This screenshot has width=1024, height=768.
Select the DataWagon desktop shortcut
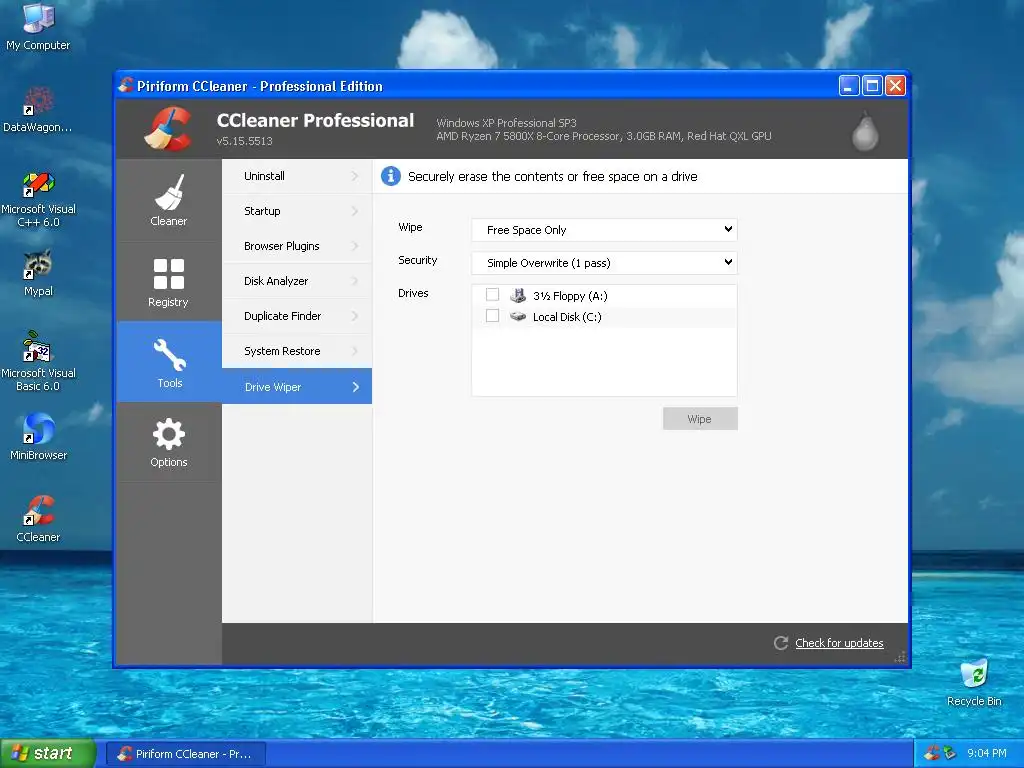point(38,109)
